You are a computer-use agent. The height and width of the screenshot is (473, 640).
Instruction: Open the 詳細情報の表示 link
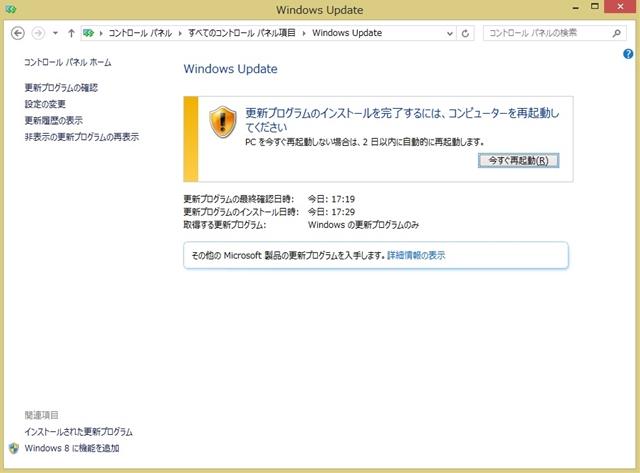click(x=416, y=255)
